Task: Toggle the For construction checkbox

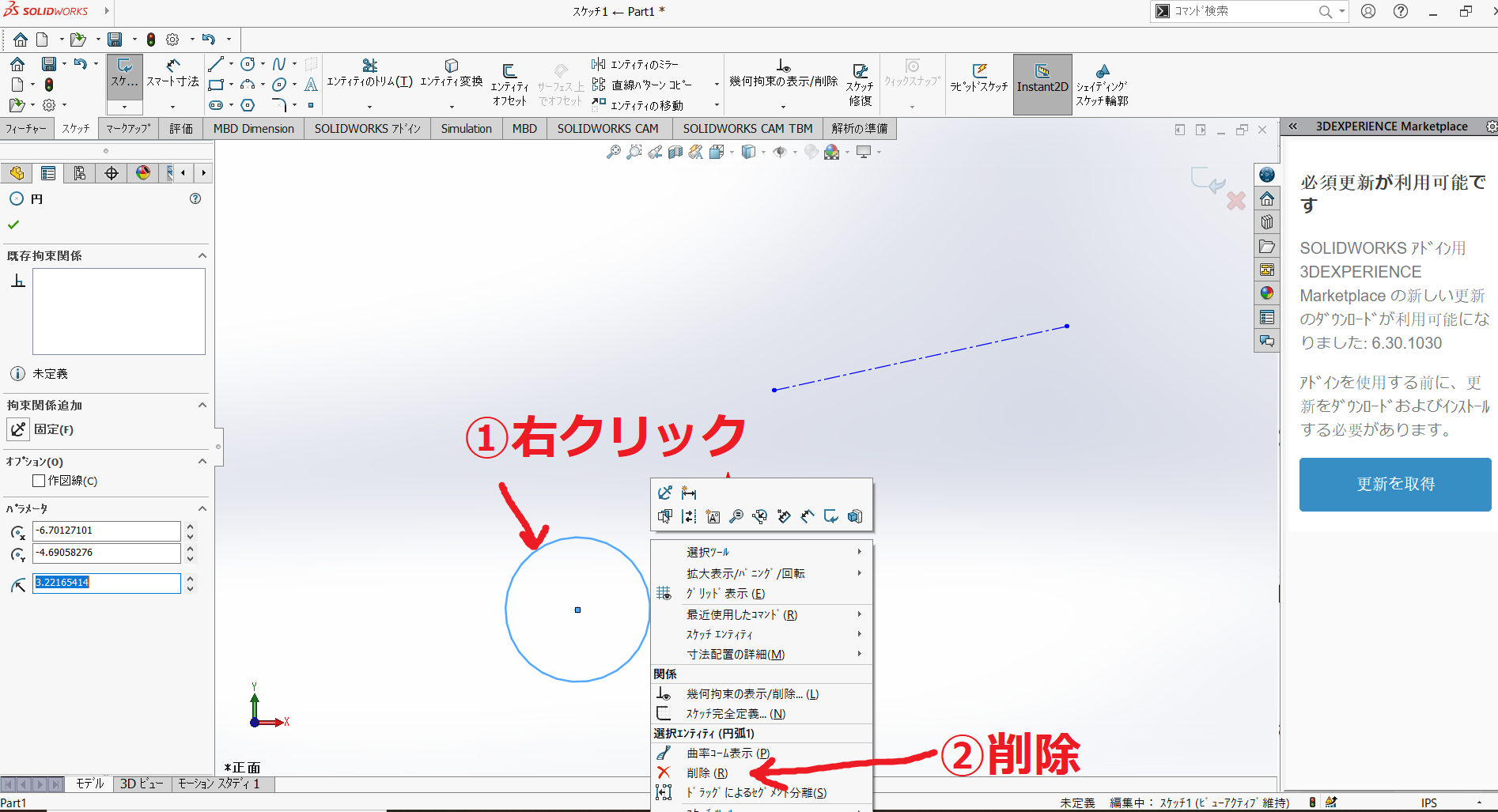Action: [x=39, y=481]
